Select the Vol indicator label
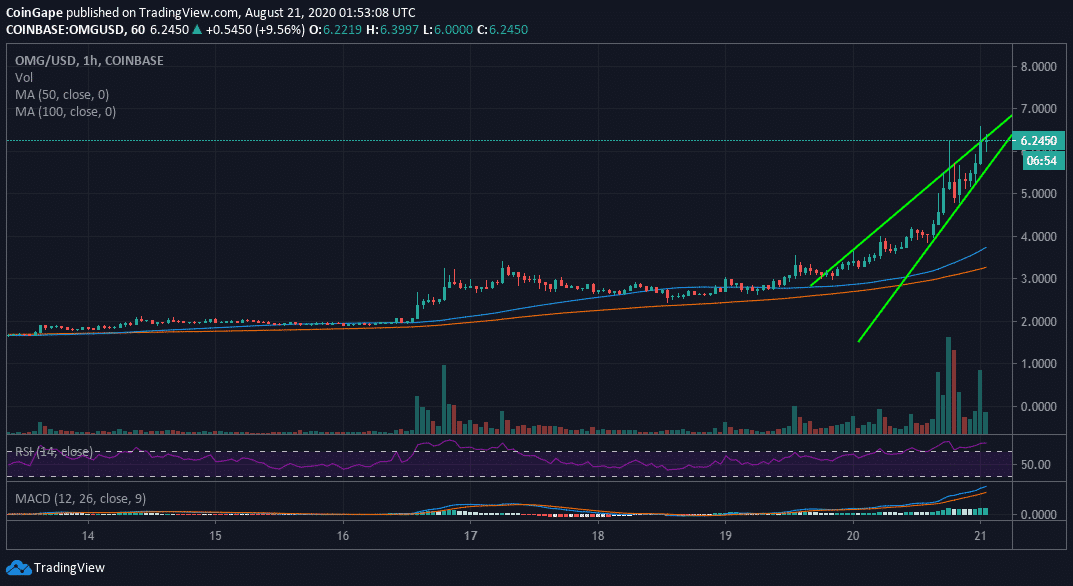The width and height of the screenshot is (1073, 586). click(x=22, y=77)
